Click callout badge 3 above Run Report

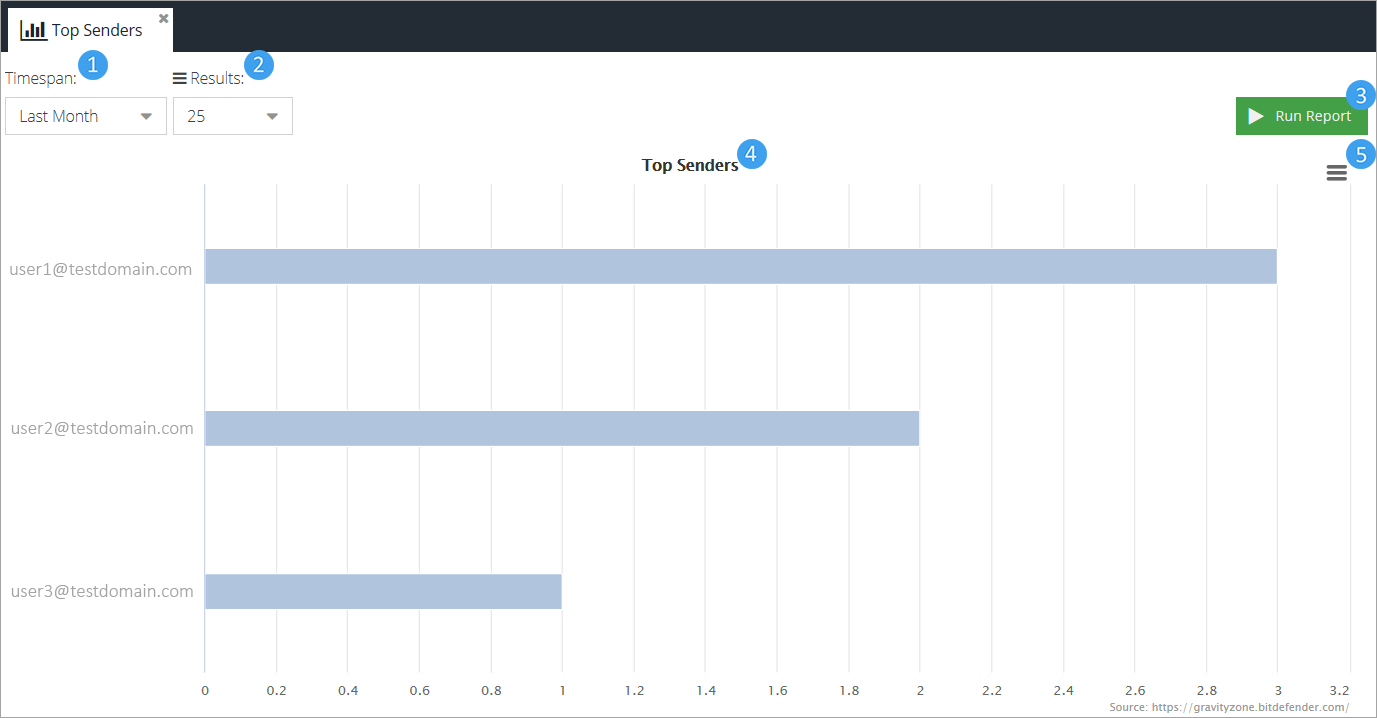point(1360,95)
